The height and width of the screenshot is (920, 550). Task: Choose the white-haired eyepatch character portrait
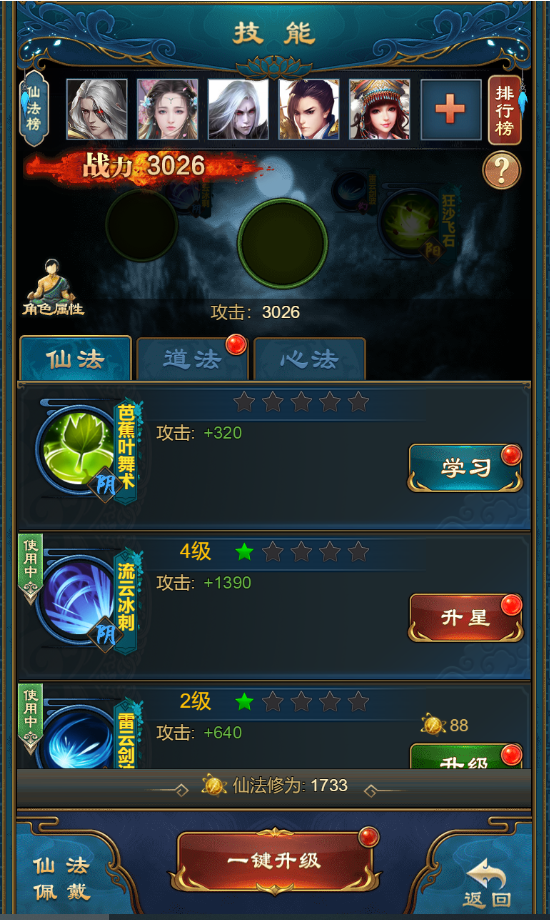pos(97,110)
